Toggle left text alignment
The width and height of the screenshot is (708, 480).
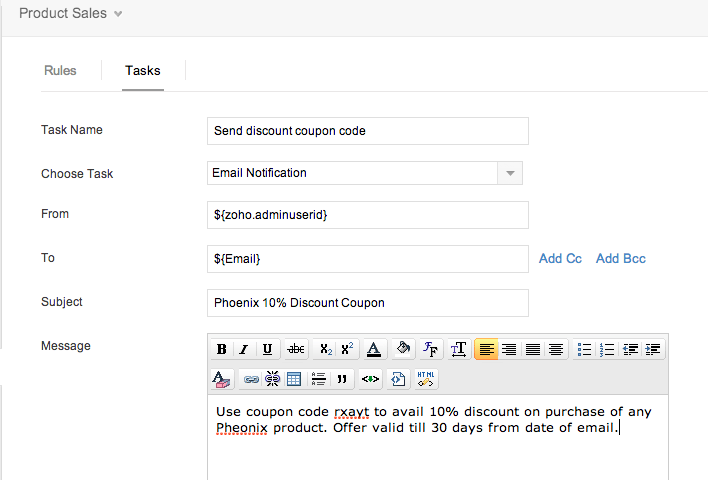[x=487, y=349]
